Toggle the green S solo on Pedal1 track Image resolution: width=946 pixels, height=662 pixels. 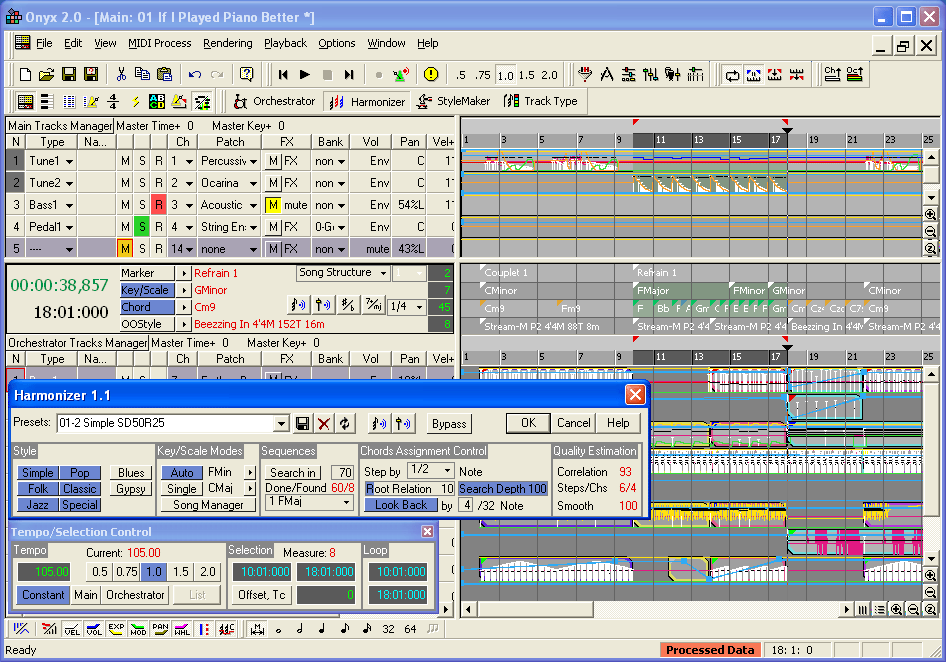(142, 227)
